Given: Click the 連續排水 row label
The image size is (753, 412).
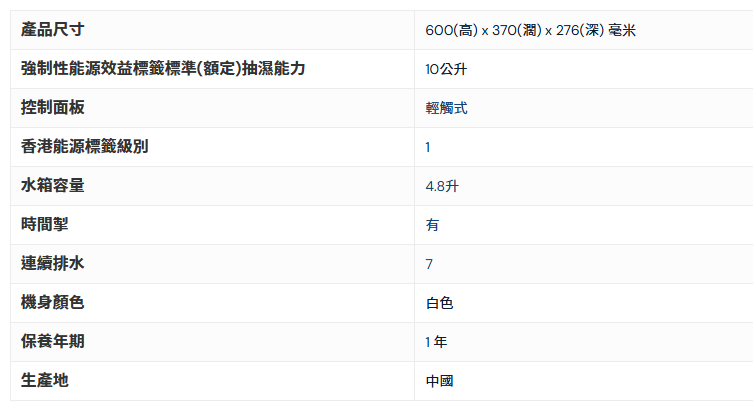Looking at the screenshot, I should [x=53, y=264].
